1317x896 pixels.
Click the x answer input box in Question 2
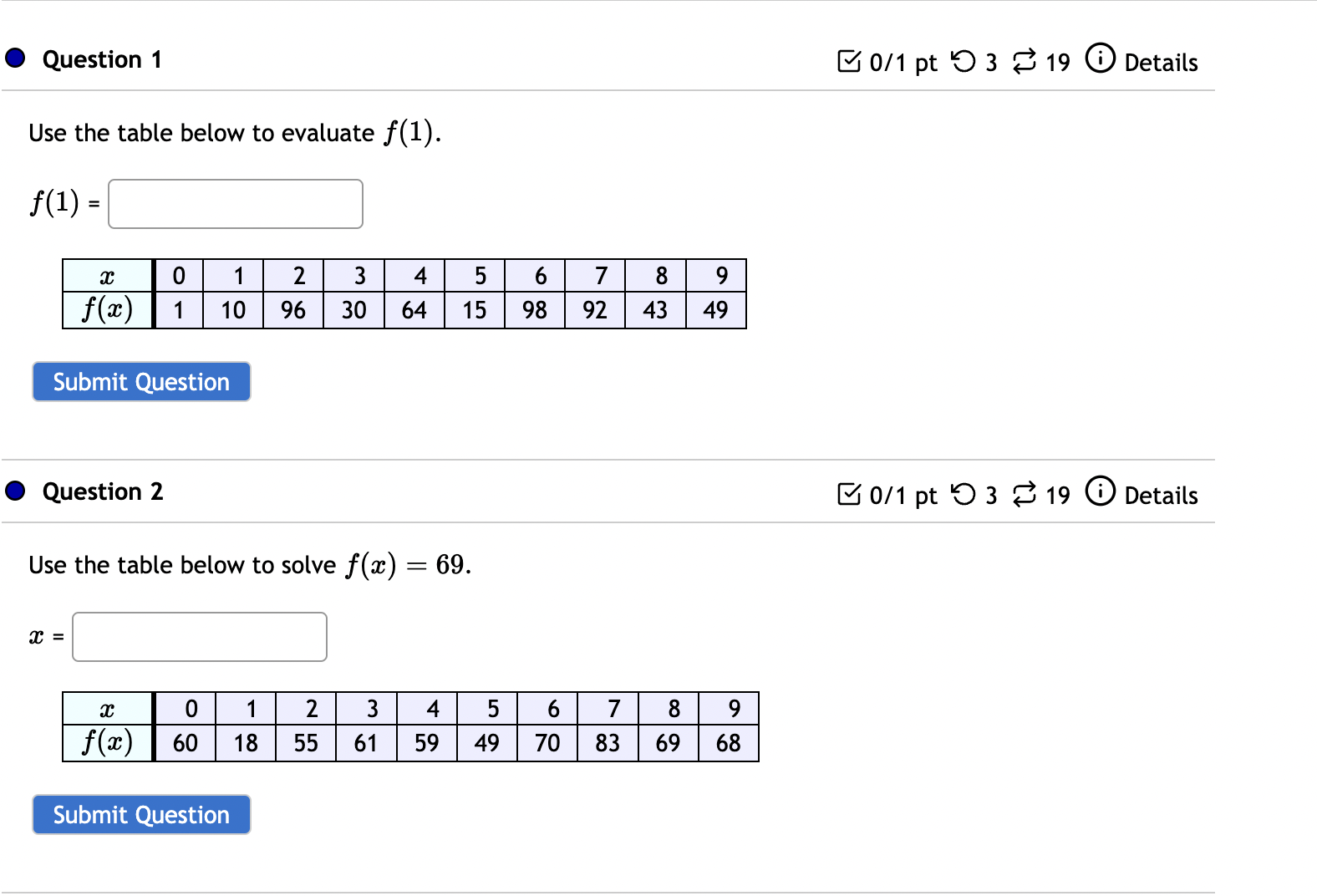point(199,637)
